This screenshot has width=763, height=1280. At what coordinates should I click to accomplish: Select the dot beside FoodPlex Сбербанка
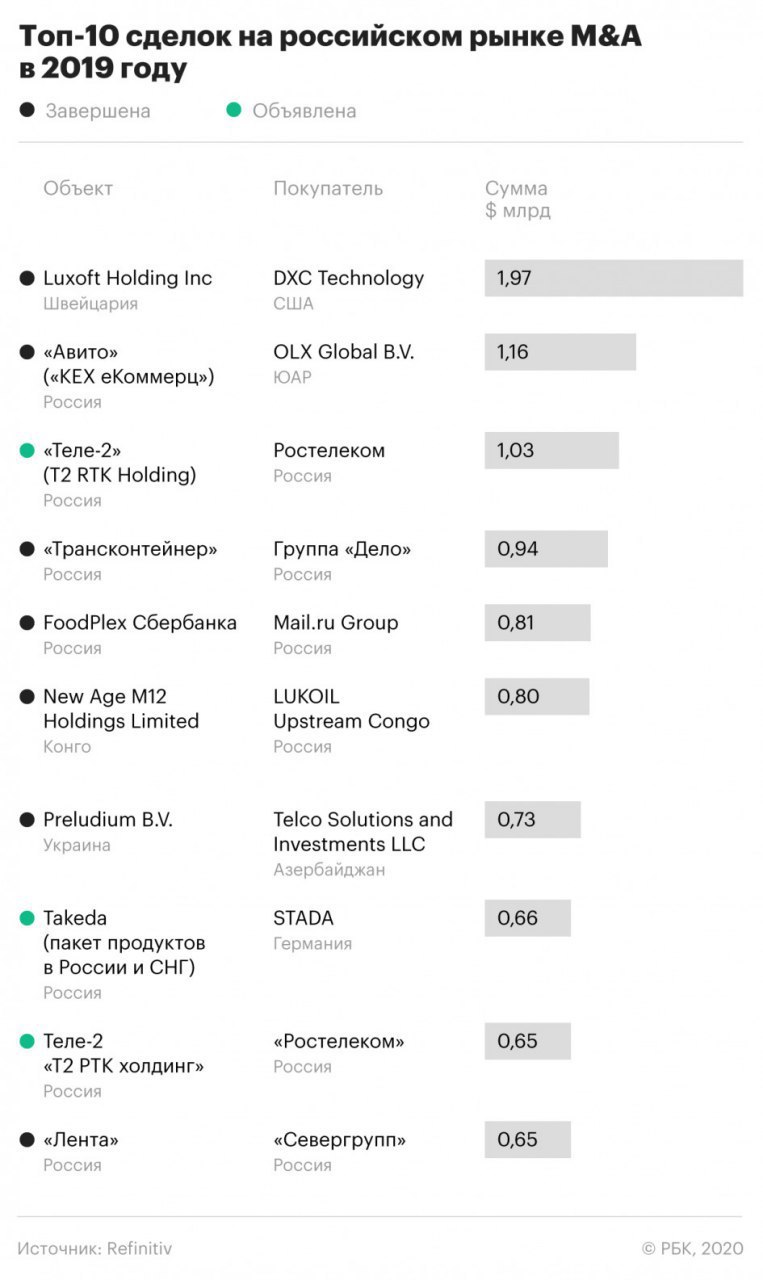coord(27,623)
